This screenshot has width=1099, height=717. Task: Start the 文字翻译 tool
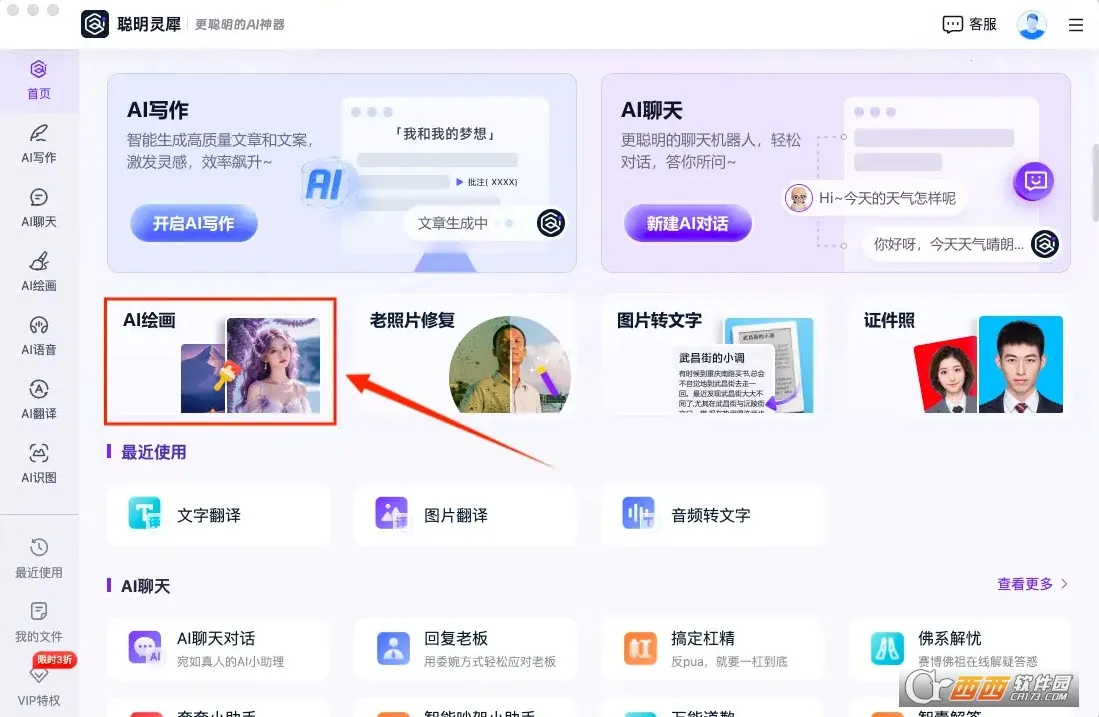click(218, 514)
